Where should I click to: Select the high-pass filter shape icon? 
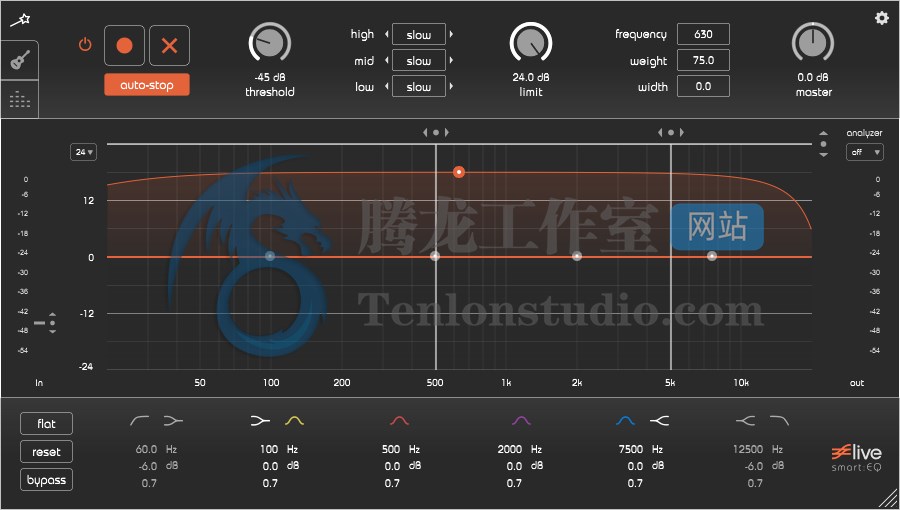coord(139,421)
